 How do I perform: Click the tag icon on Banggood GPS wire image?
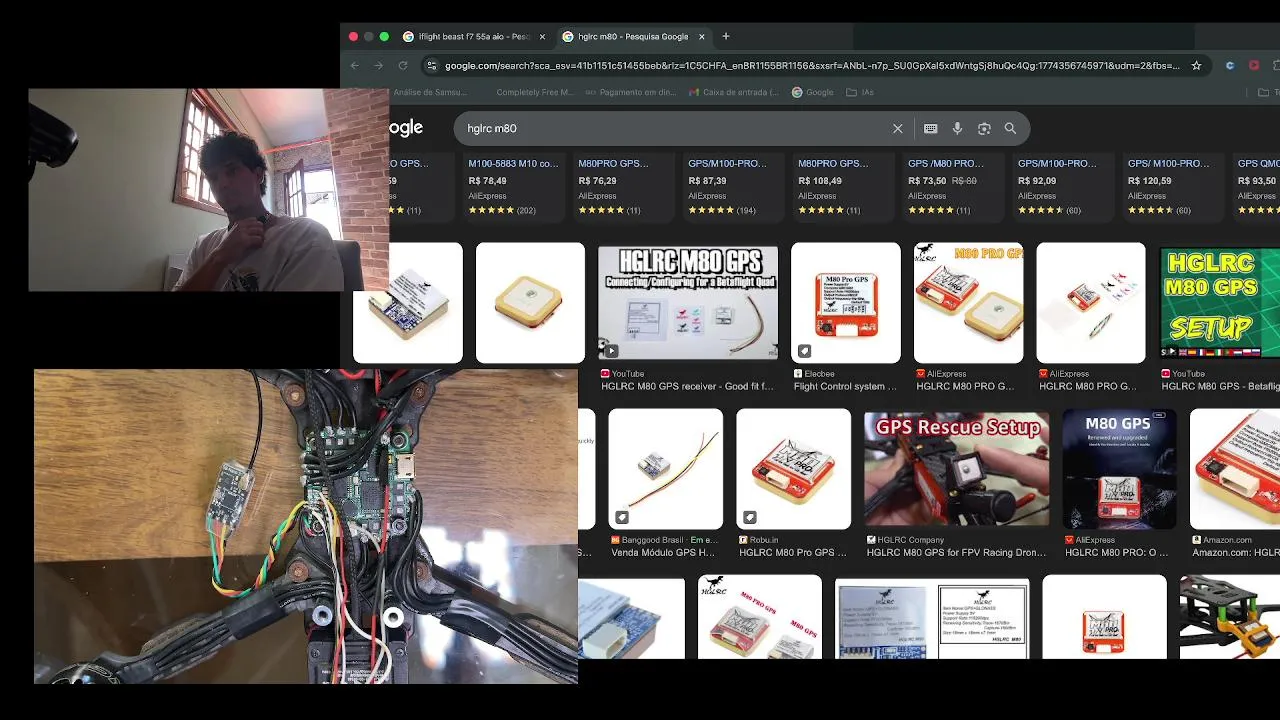pos(621,518)
